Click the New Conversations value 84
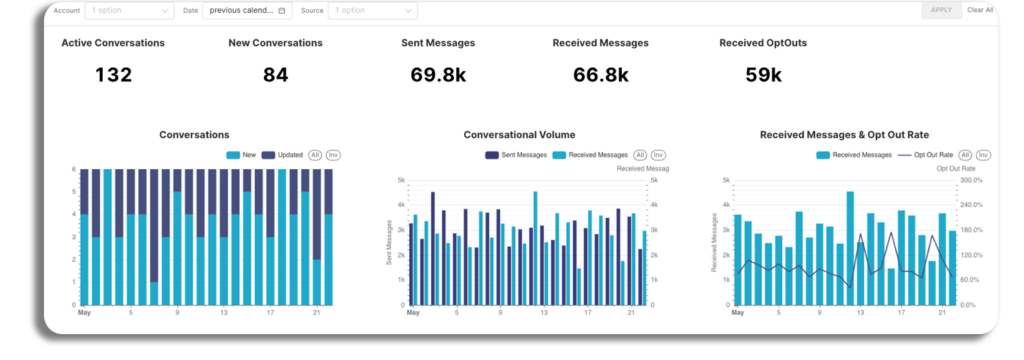The width and height of the screenshot is (1024, 360). tap(276, 75)
